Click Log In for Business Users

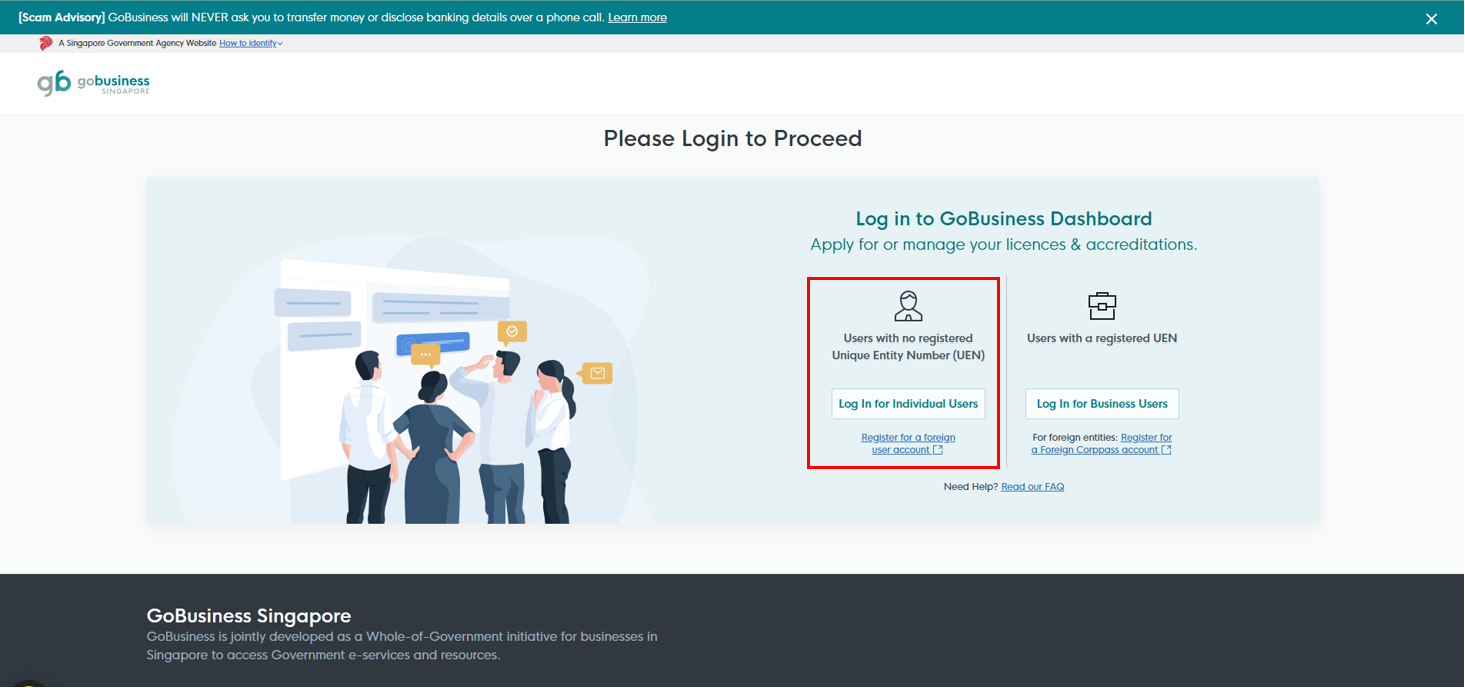(x=1102, y=404)
